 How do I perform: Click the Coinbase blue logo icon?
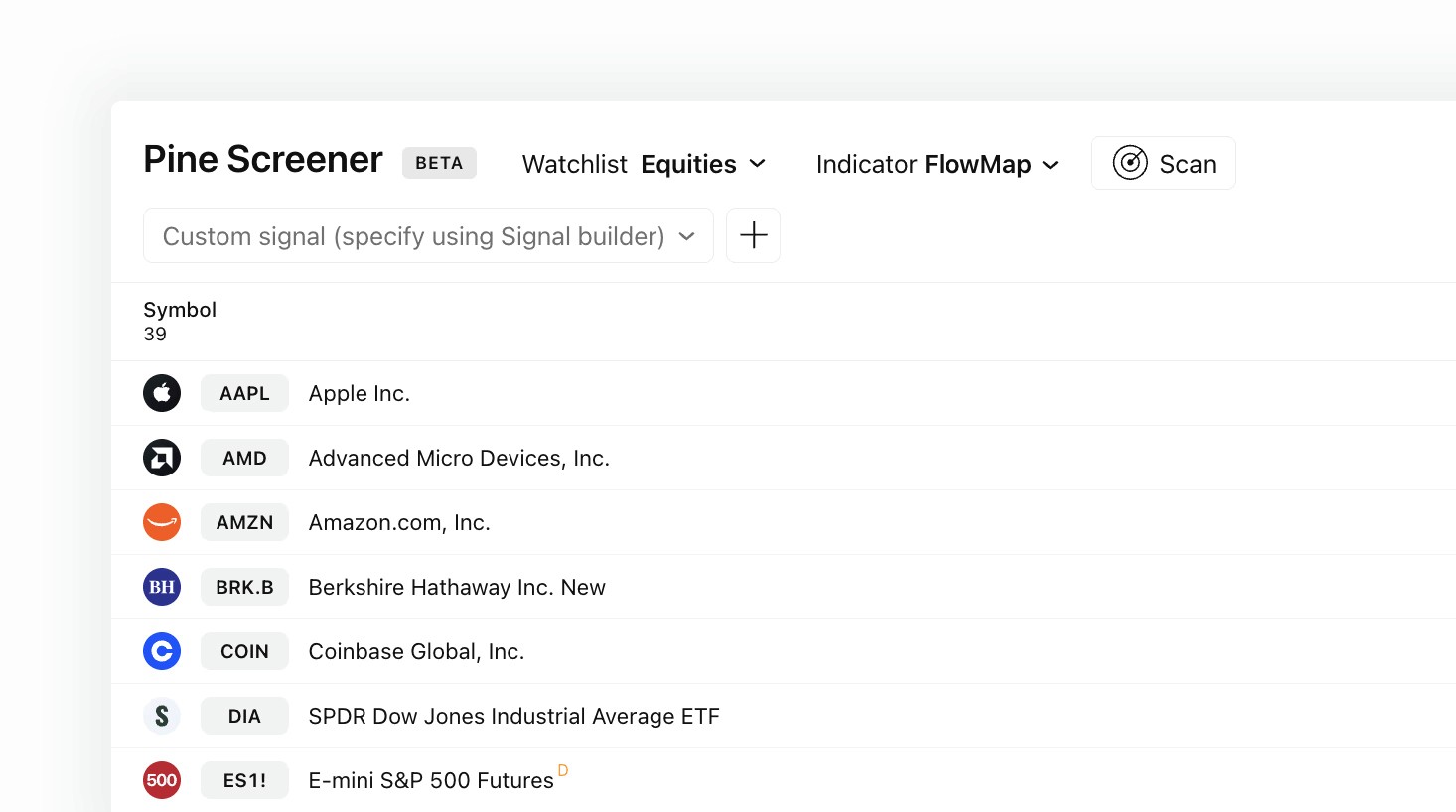point(162,651)
